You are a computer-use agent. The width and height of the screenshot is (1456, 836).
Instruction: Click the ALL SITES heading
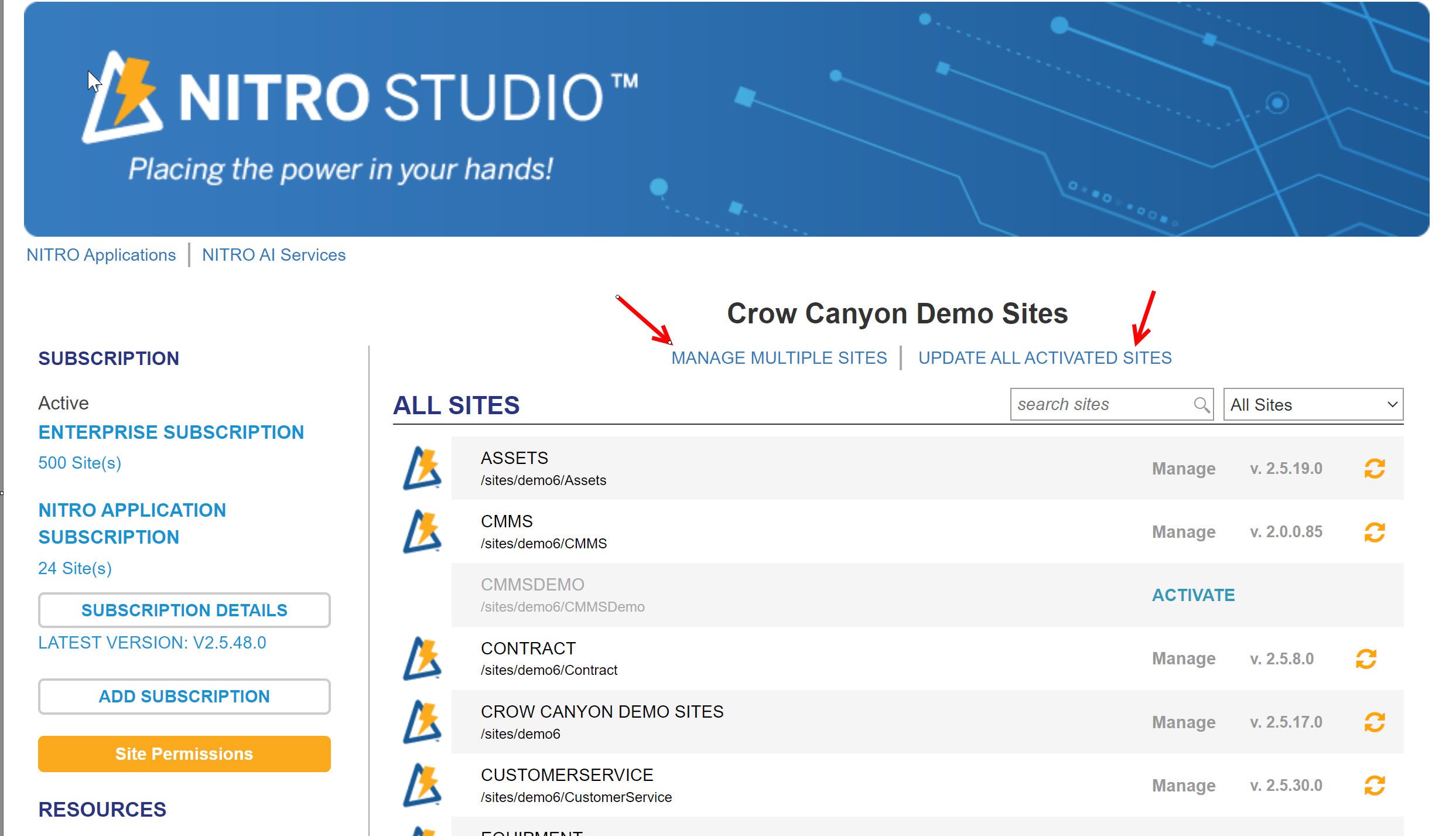[456, 405]
